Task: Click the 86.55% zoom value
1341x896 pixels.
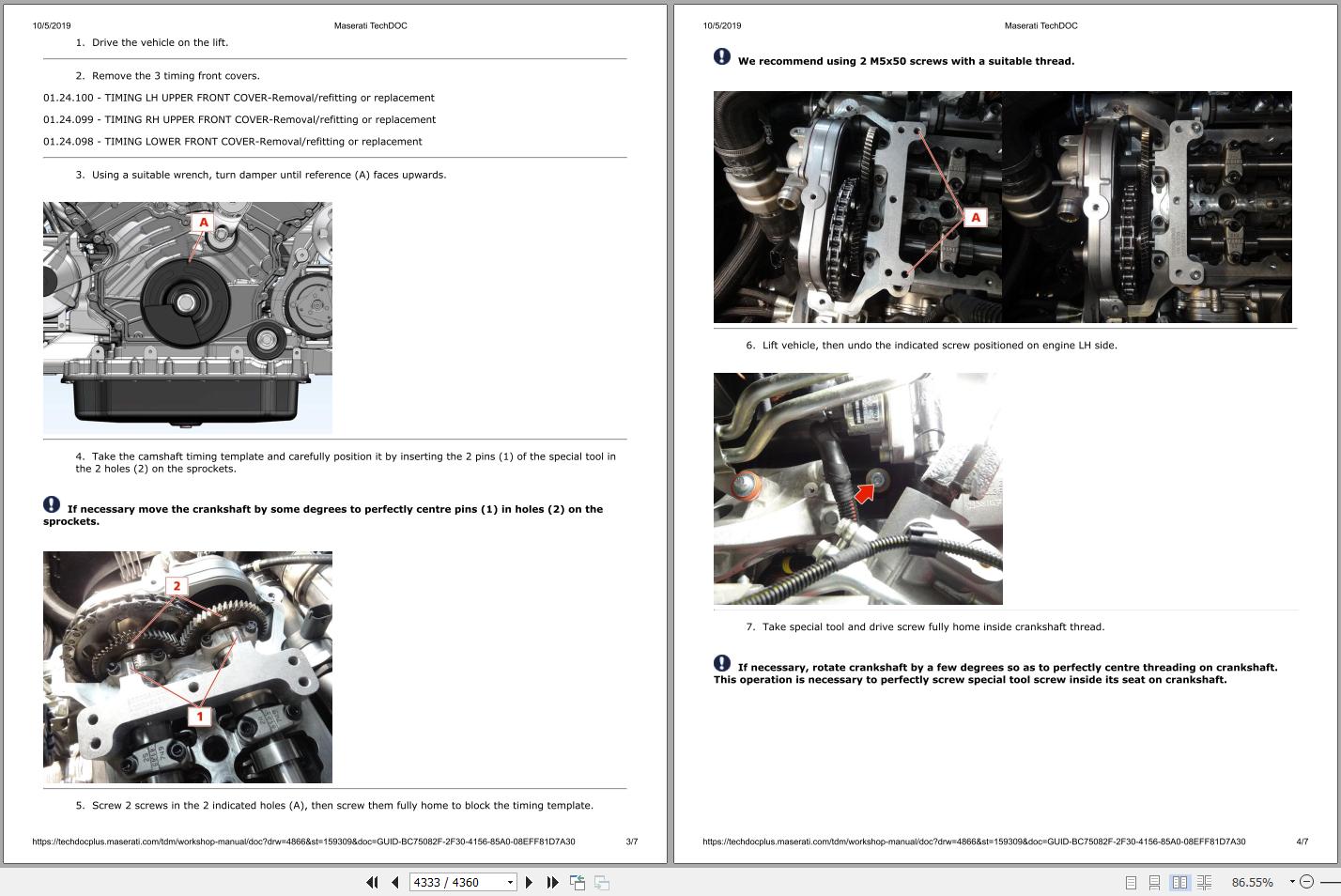Action: (x=1252, y=882)
